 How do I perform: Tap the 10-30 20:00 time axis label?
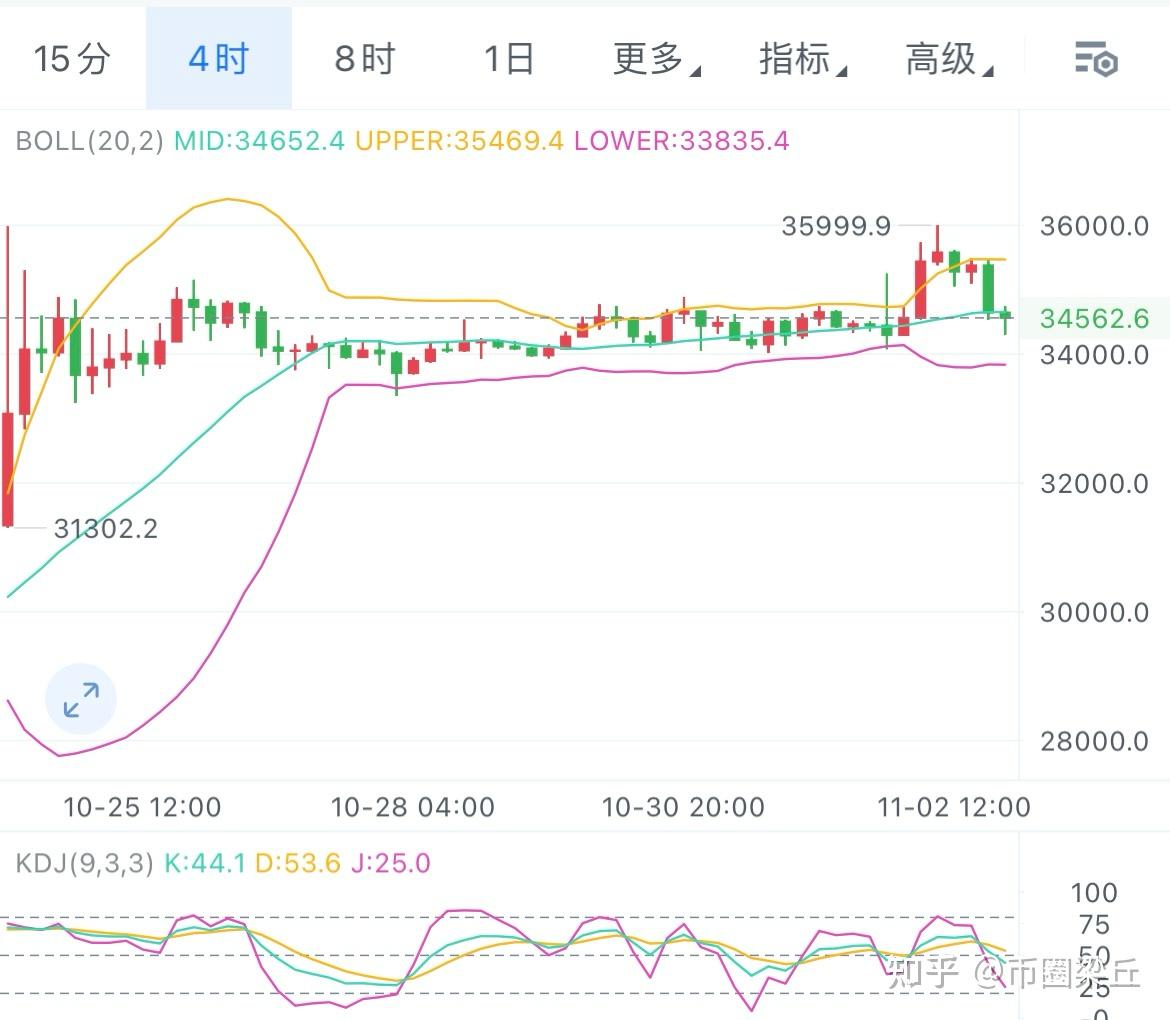[x=683, y=807]
